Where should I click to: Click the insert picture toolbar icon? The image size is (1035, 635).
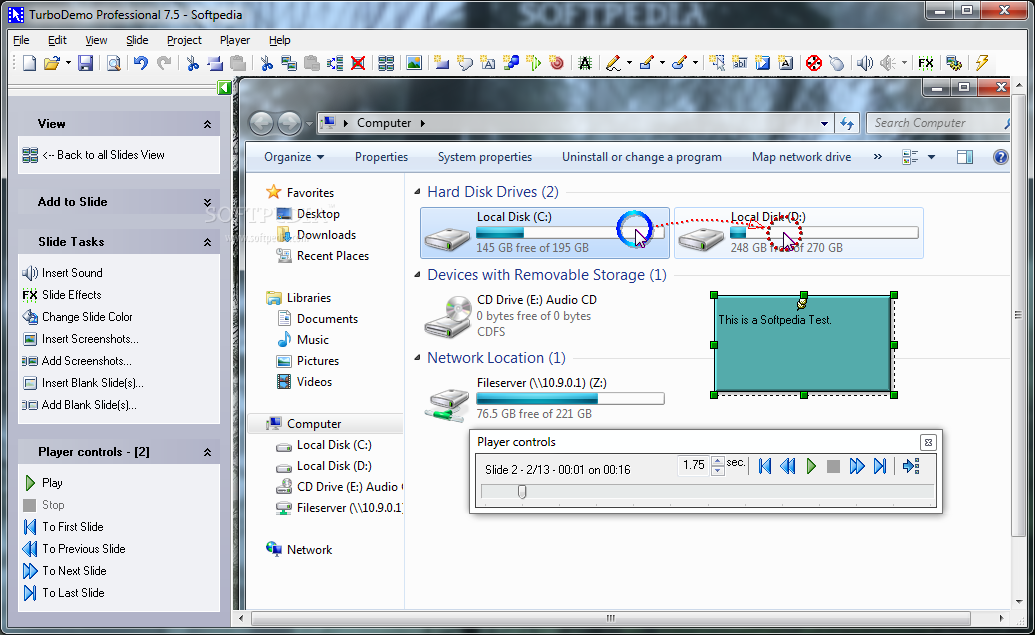click(414, 63)
